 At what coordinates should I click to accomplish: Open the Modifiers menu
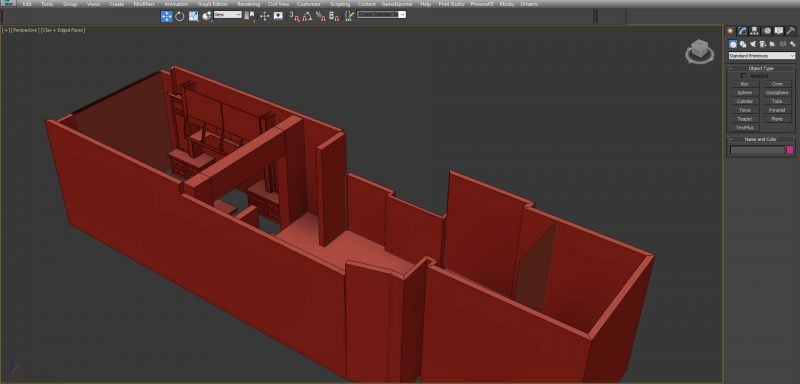point(144,4)
